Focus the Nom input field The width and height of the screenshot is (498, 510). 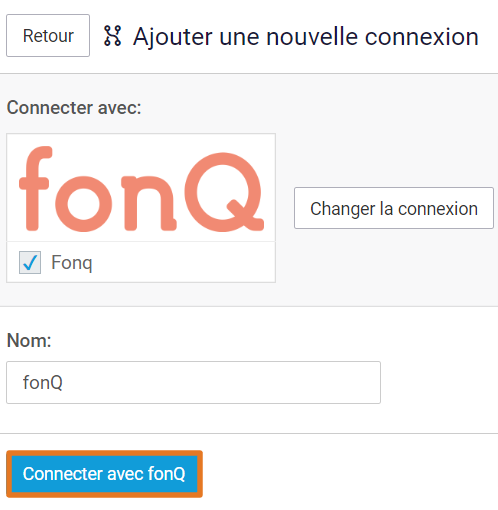coord(193,382)
